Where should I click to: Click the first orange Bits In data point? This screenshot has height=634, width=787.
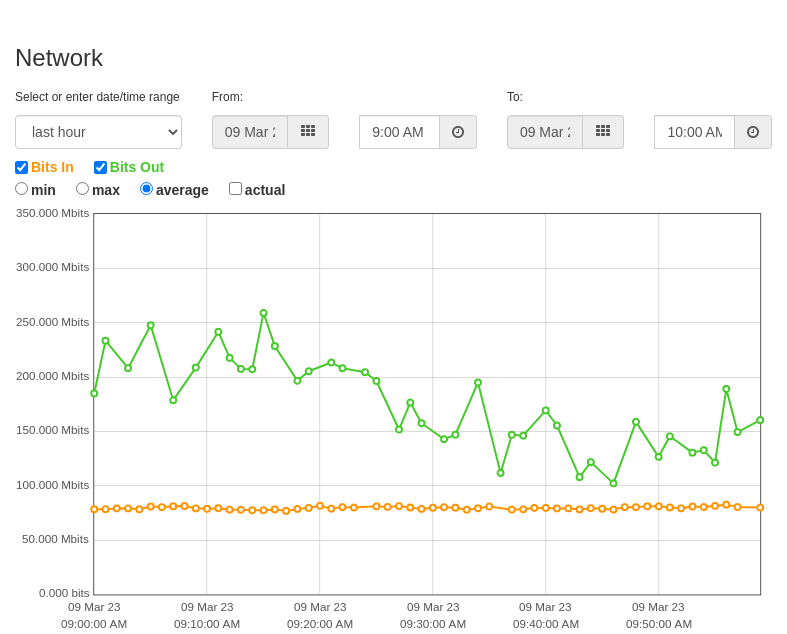(94, 509)
